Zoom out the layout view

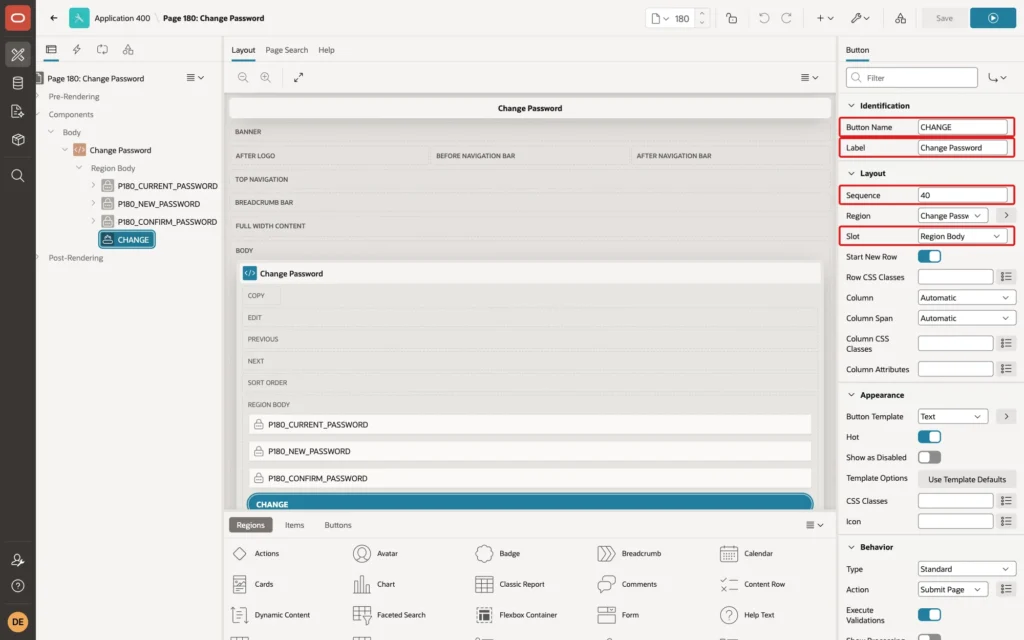click(x=243, y=77)
